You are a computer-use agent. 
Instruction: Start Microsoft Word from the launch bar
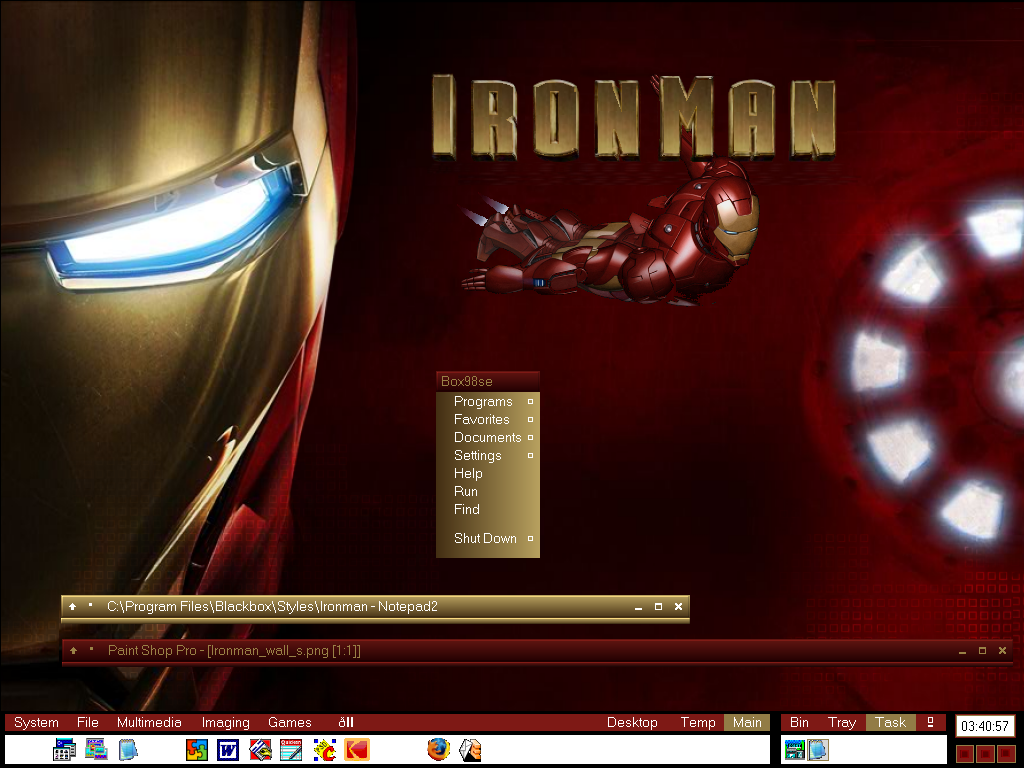(228, 749)
